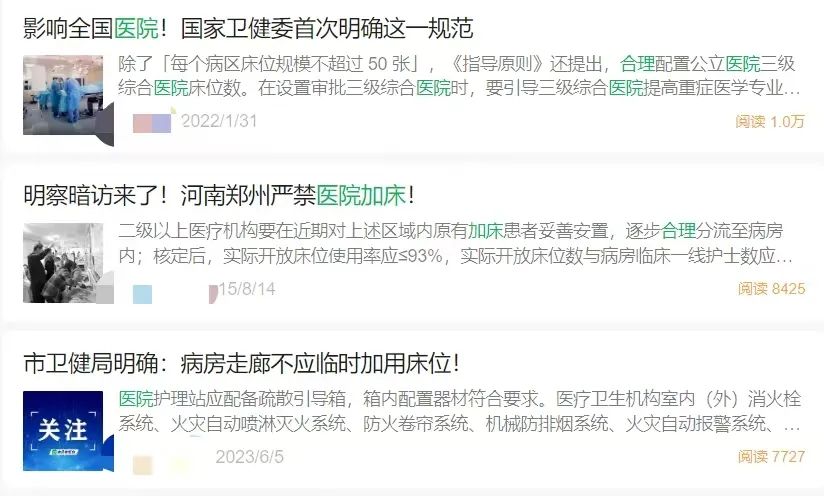Click the date ending 15/8/14

pyautogui.click(x=246, y=288)
